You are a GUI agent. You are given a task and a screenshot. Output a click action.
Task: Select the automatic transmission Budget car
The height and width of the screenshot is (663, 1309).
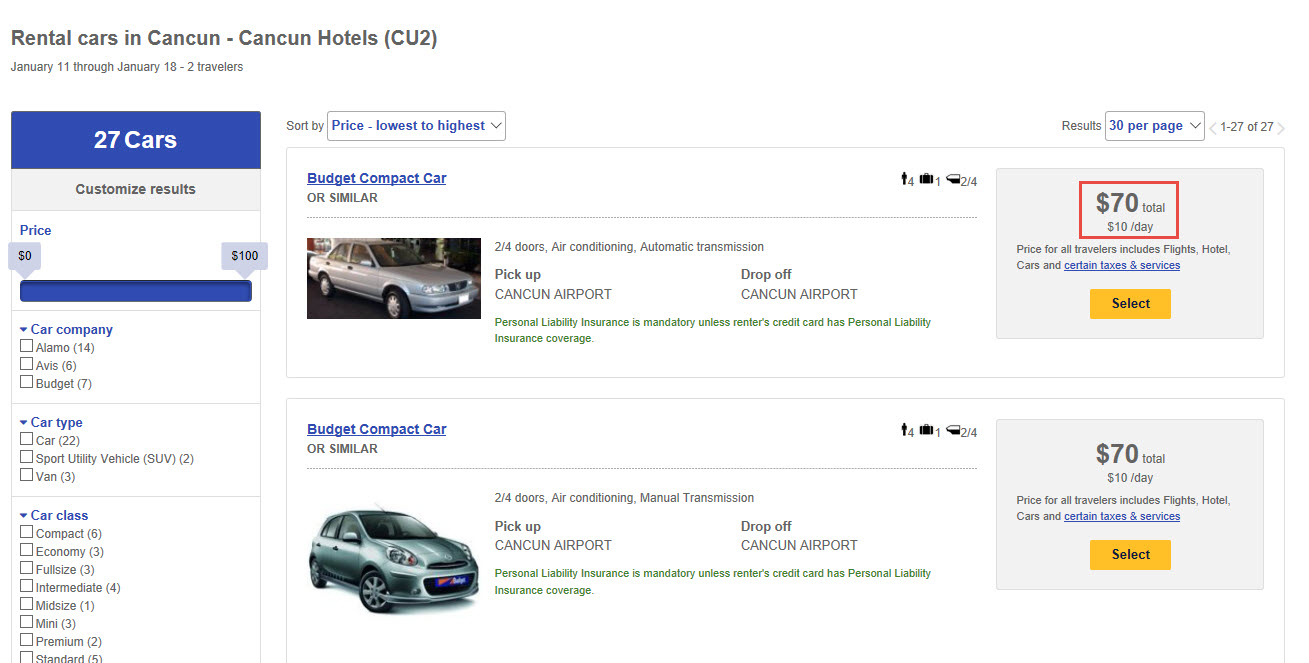tap(1130, 304)
